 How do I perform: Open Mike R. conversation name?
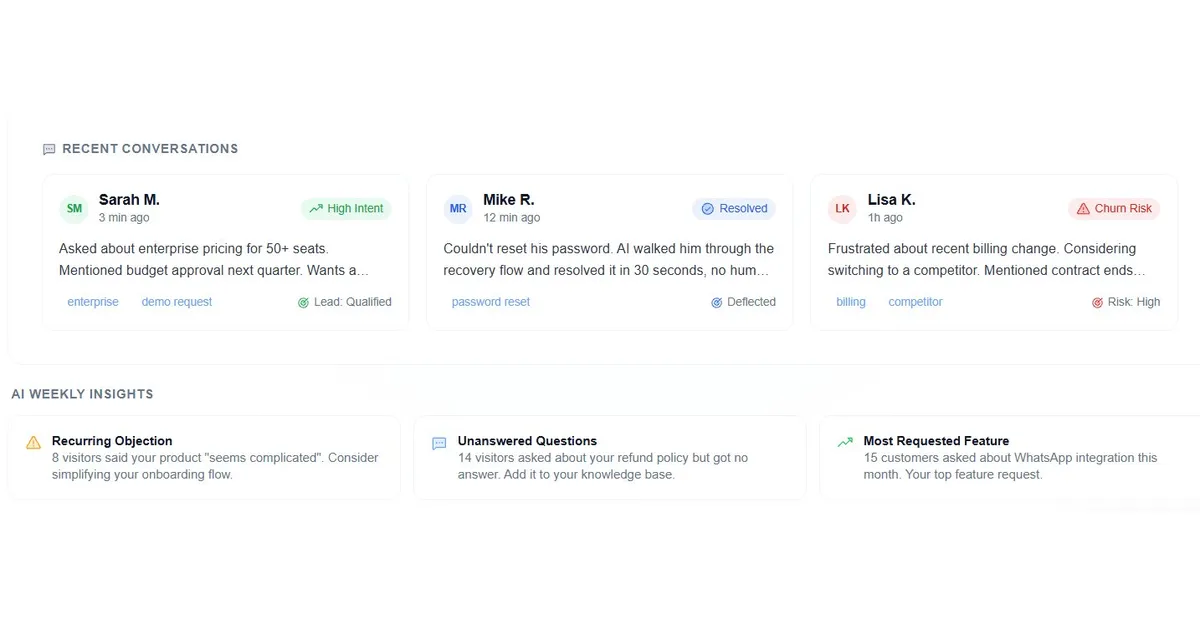click(x=509, y=200)
